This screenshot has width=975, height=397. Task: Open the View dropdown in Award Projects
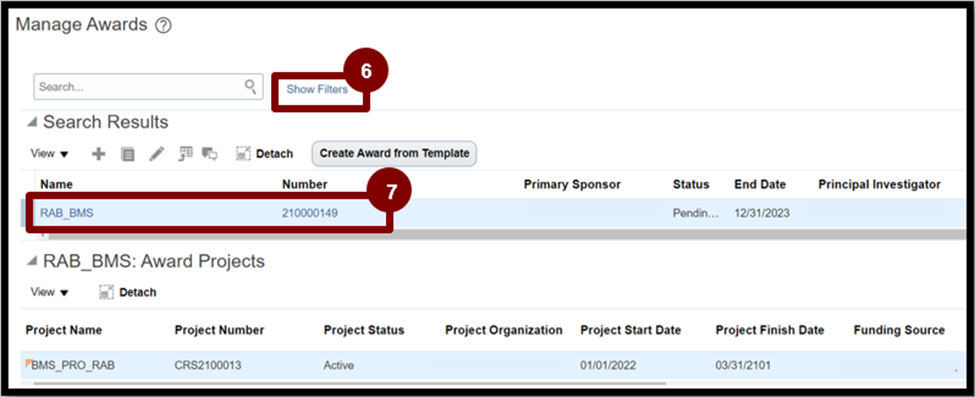click(x=49, y=292)
